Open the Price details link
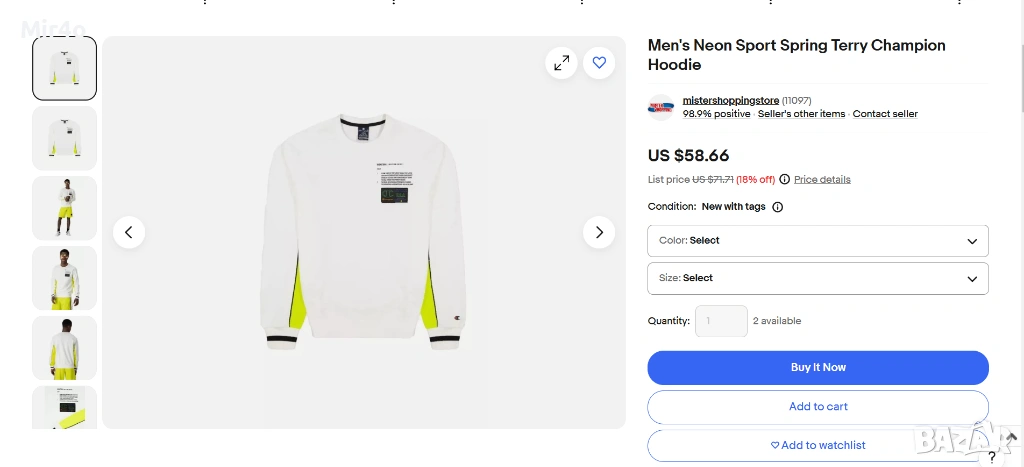This screenshot has height=467, width=1024. 822,180
